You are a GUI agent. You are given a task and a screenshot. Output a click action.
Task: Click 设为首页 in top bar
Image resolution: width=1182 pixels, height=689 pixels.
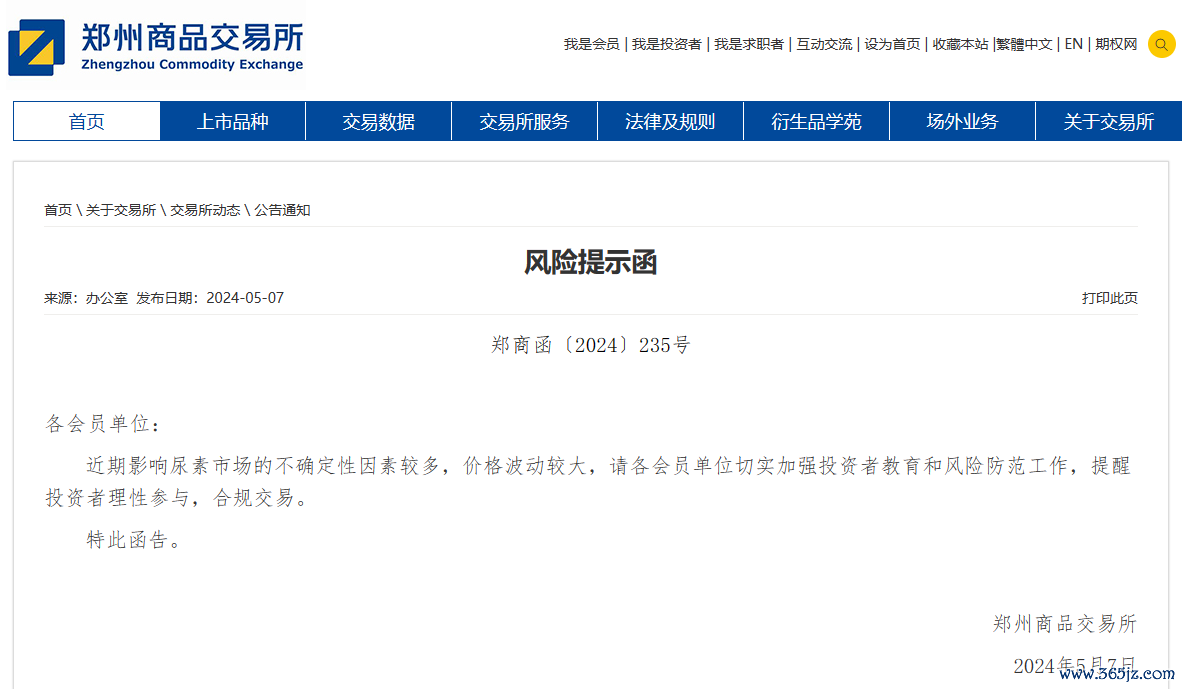tap(892, 44)
